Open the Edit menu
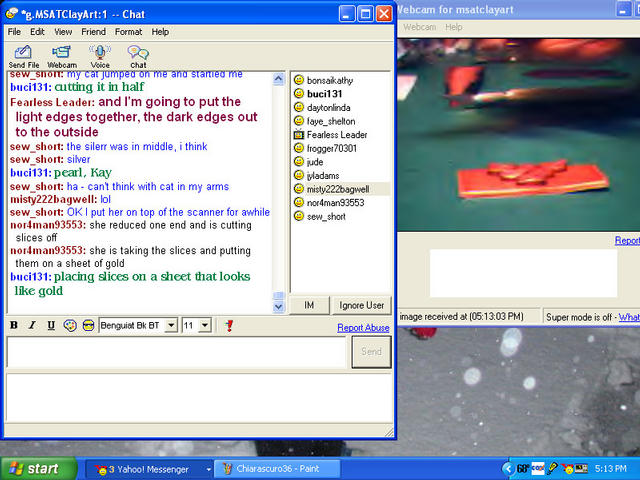 click(x=37, y=32)
